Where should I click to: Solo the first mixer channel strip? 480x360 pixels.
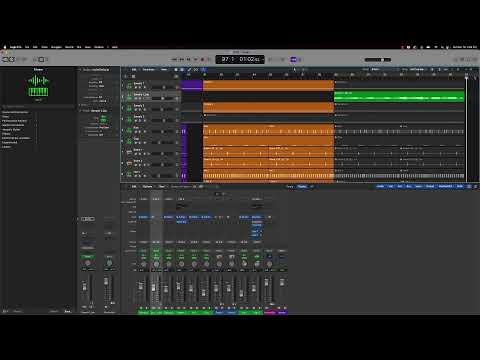pyautogui.click(x=146, y=308)
